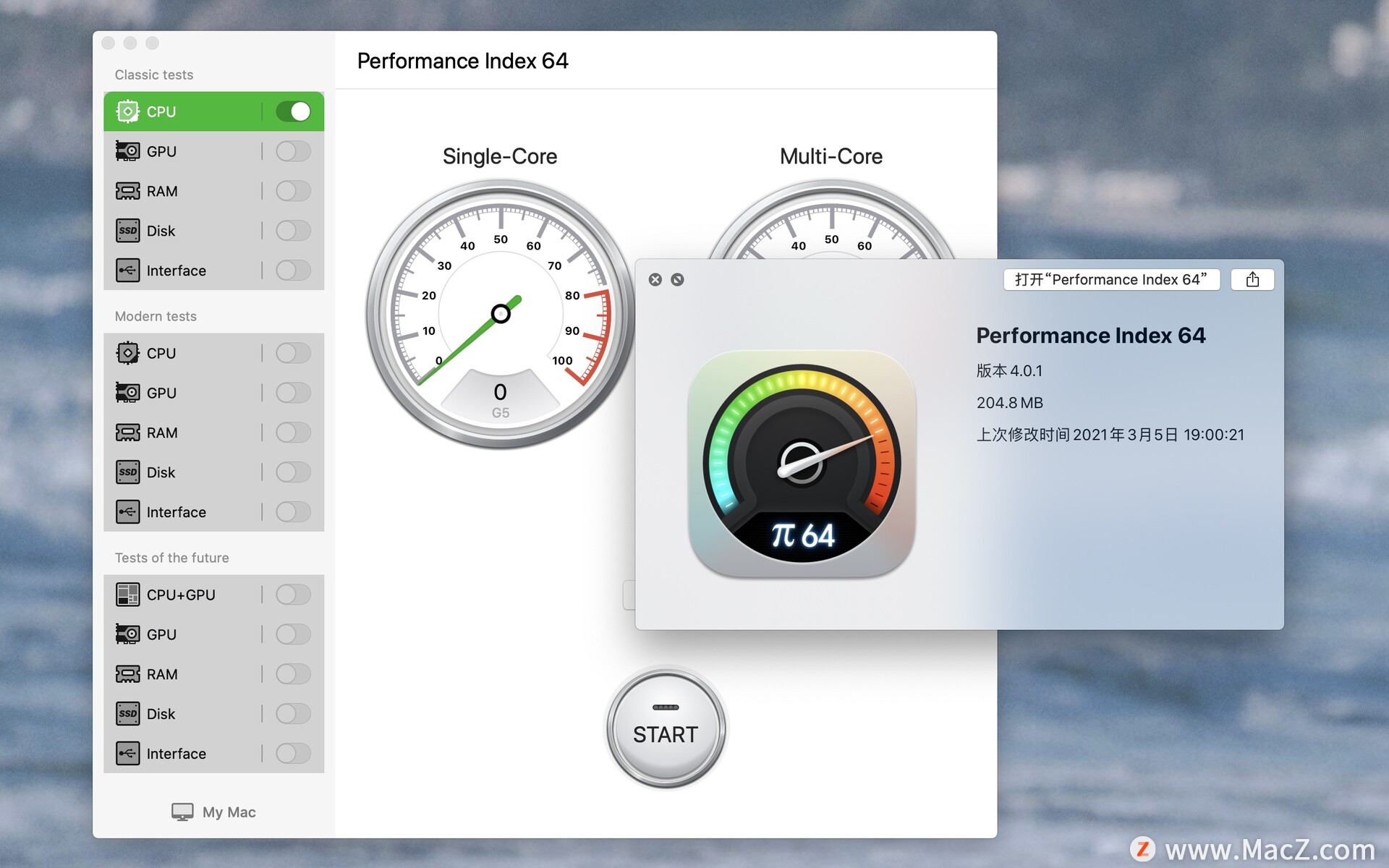The image size is (1389, 868).
Task: Click the Interface icon in Classic tests
Action: tap(126, 270)
